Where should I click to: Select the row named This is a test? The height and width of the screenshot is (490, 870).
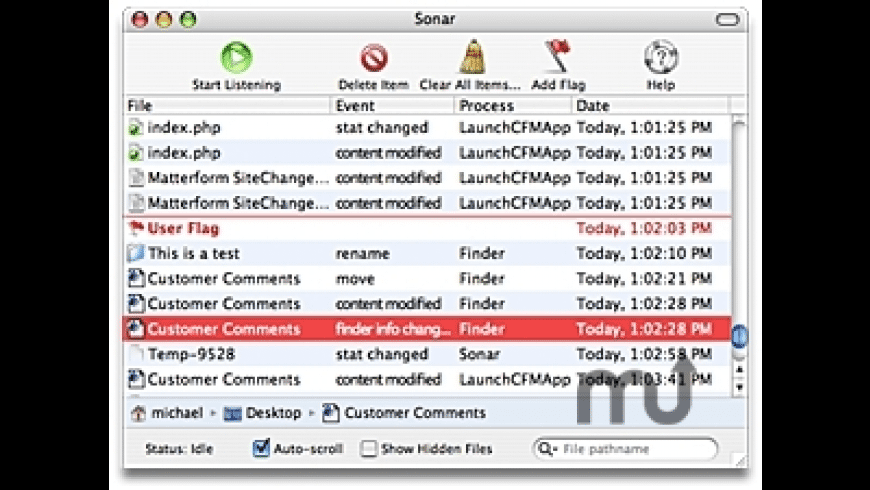pyautogui.click(x=427, y=253)
